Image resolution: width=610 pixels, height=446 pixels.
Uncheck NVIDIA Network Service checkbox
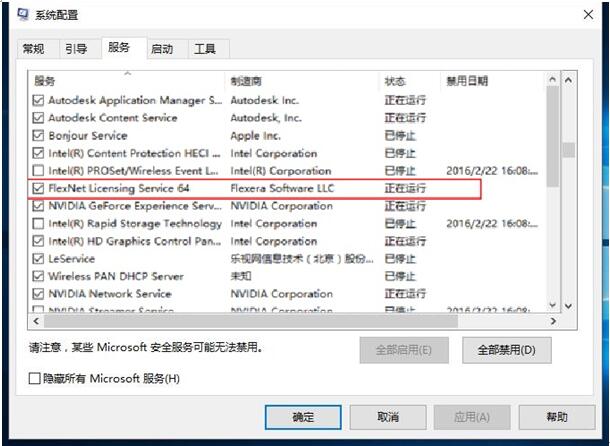38,294
